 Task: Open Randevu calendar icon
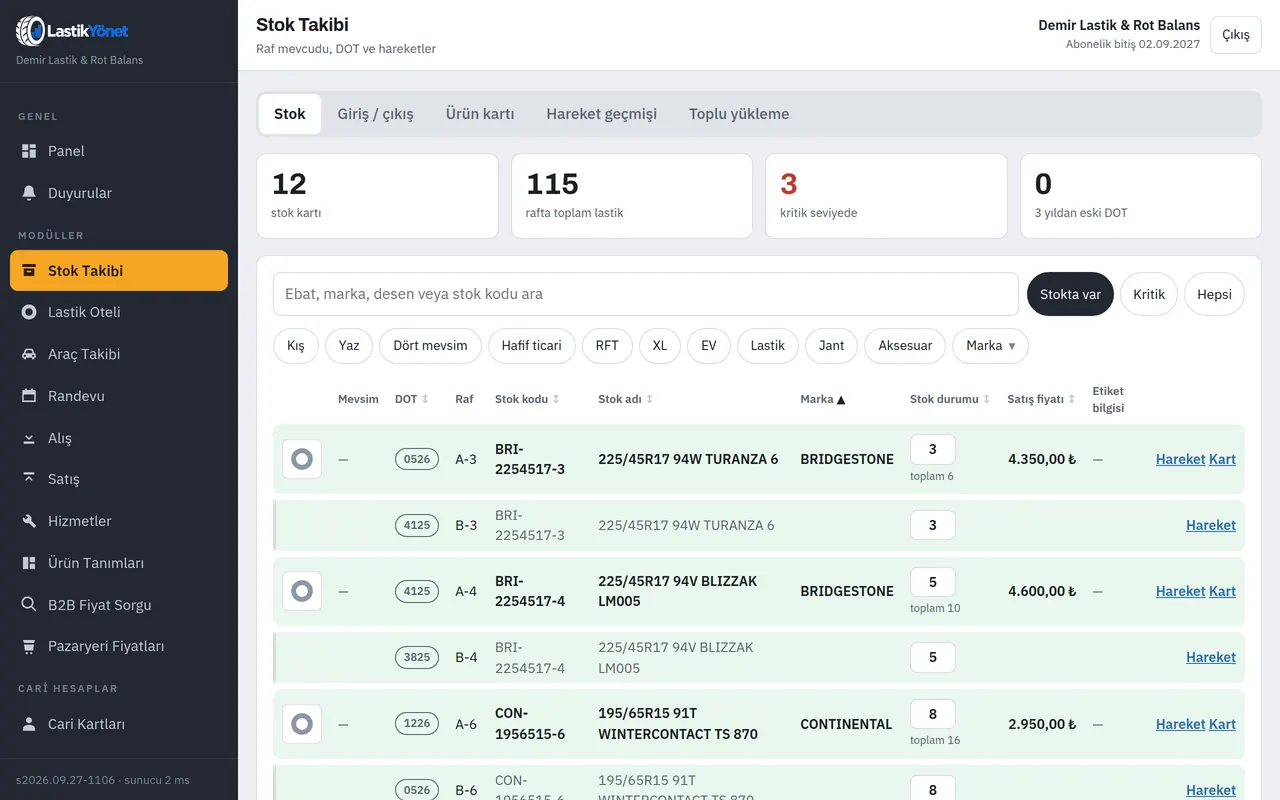tap(29, 396)
